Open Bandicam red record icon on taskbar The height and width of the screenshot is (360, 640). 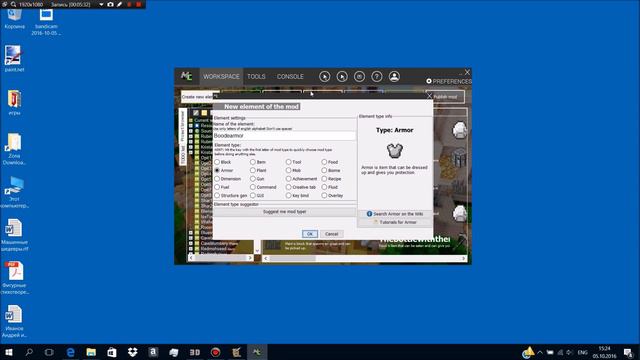click(x=216, y=352)
